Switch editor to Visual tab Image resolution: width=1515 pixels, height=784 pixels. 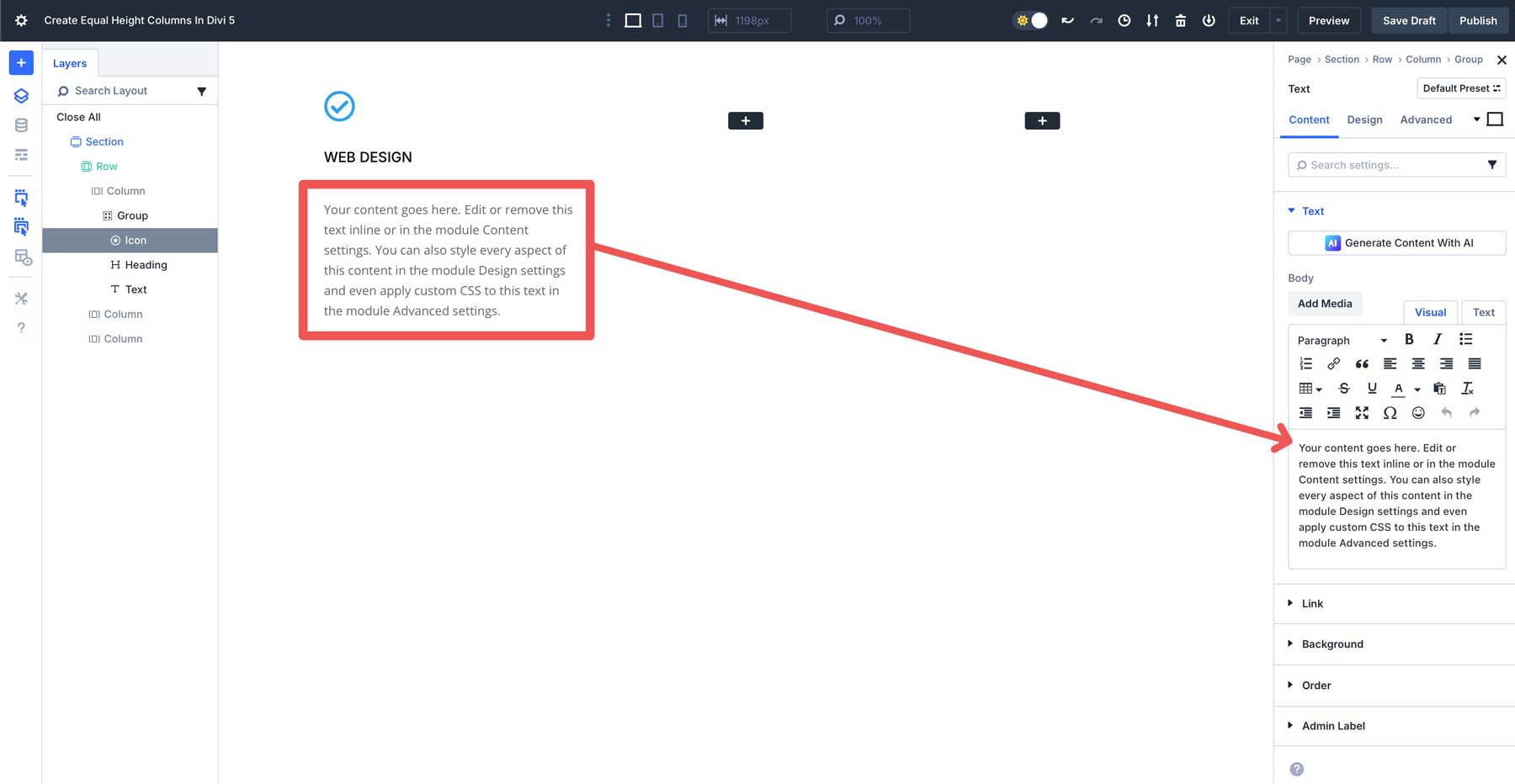click(x=1430, y=312)
